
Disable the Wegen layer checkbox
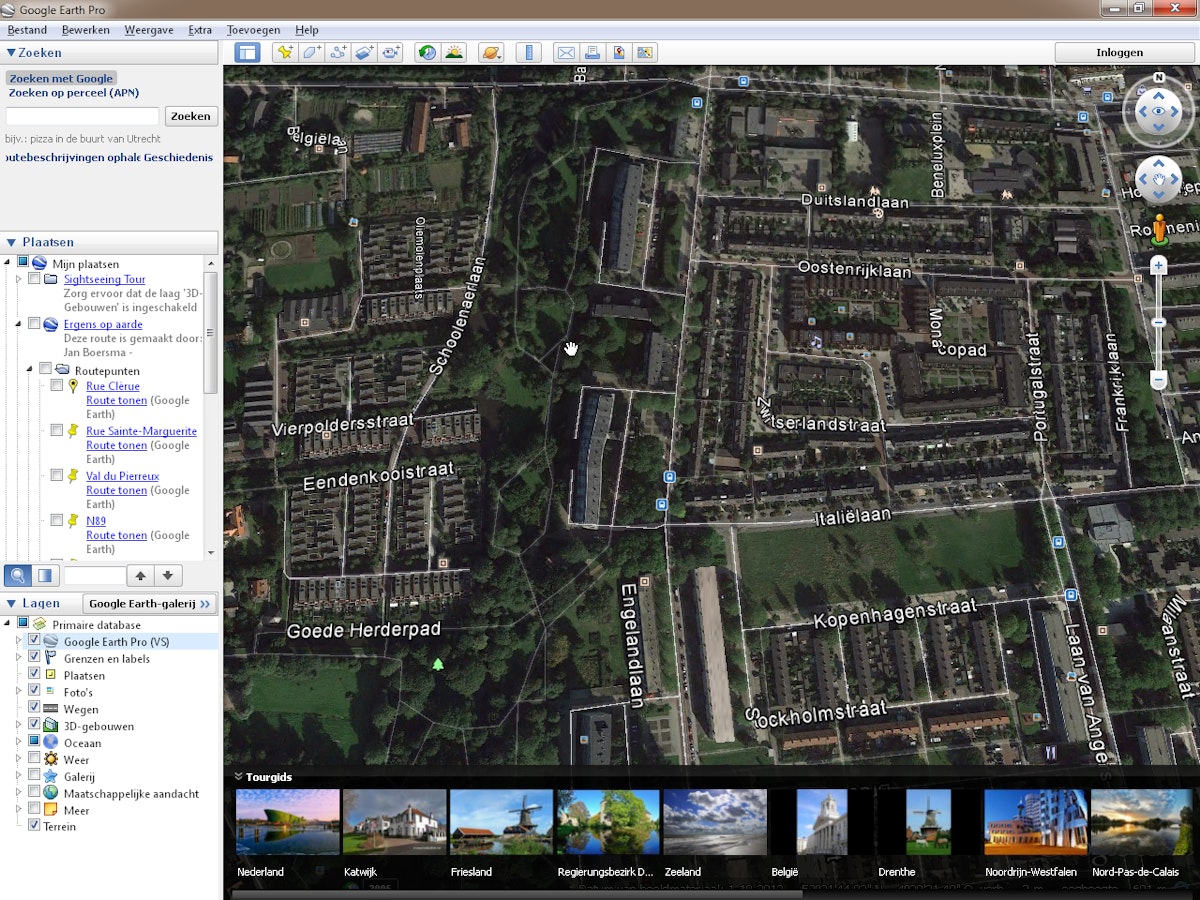pos(33,709)
